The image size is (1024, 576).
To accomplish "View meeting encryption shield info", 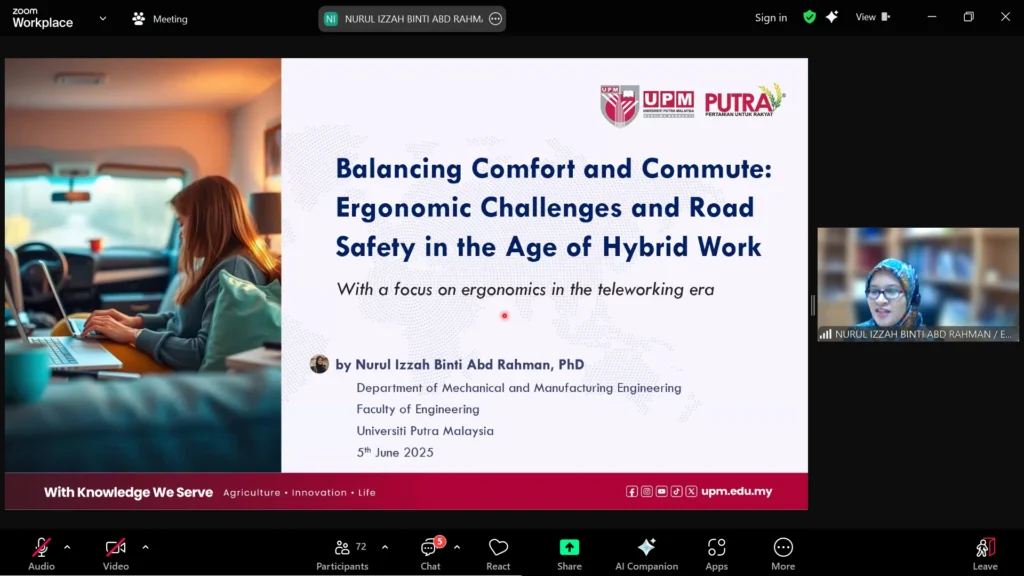I will [x=810, y=18].
